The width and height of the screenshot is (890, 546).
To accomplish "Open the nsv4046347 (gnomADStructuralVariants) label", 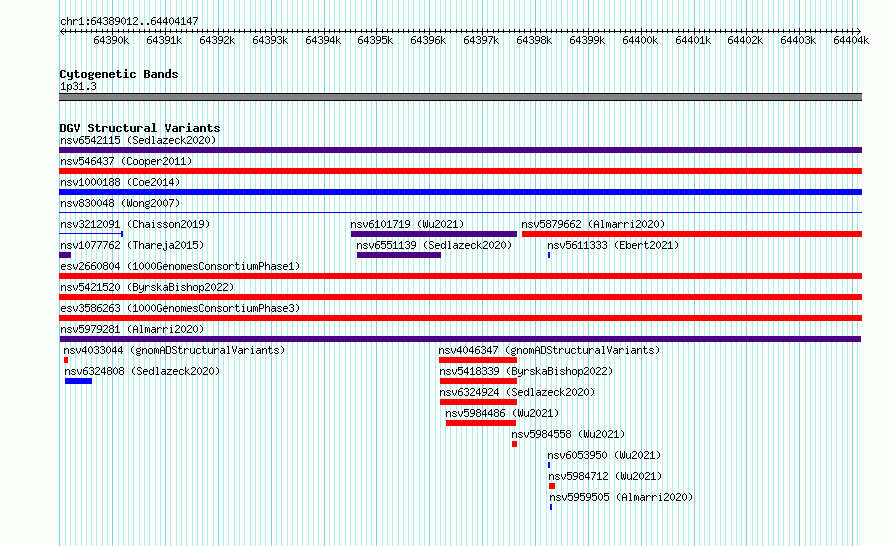I will [x=549, y=350].
